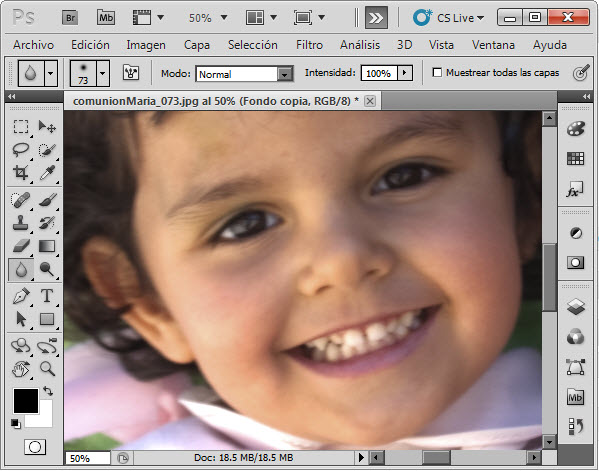Select the Rectangle shape tool
The image size is (599, 471).
click(x=47, y=319)
